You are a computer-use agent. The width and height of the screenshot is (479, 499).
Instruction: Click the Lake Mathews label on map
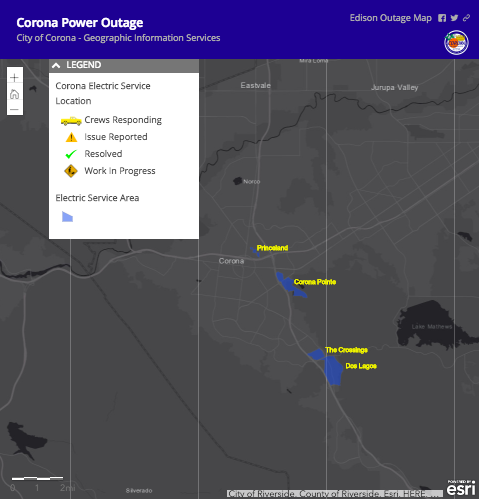[x=432, y=327]
